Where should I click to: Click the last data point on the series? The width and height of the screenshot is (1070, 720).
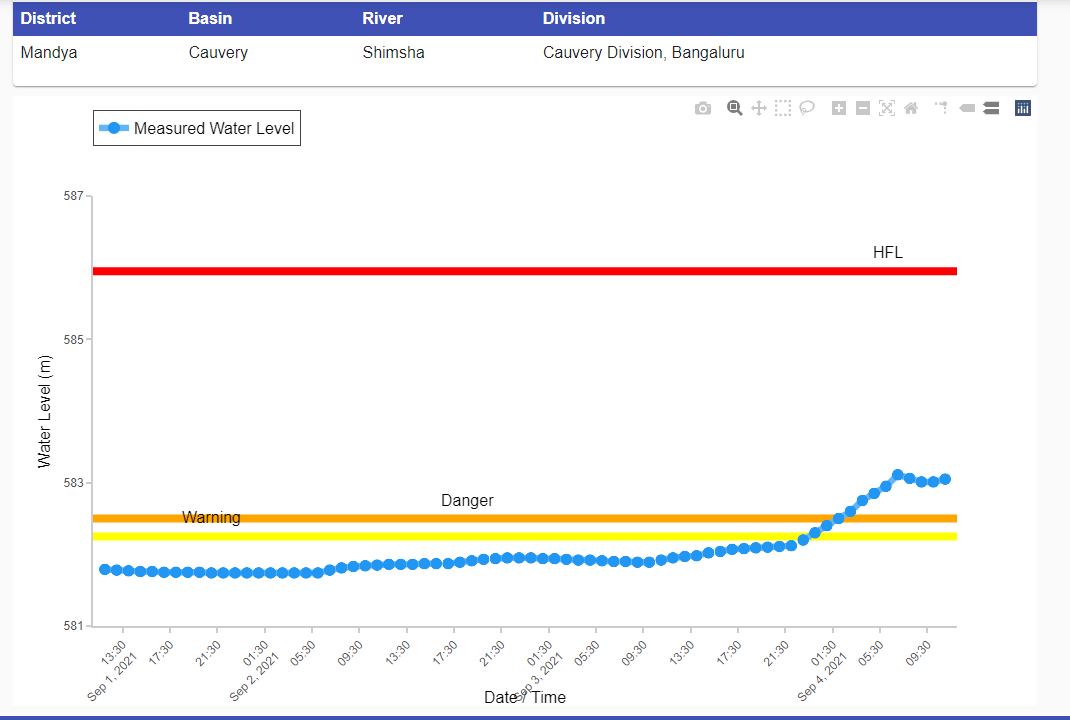coord(945,479)
